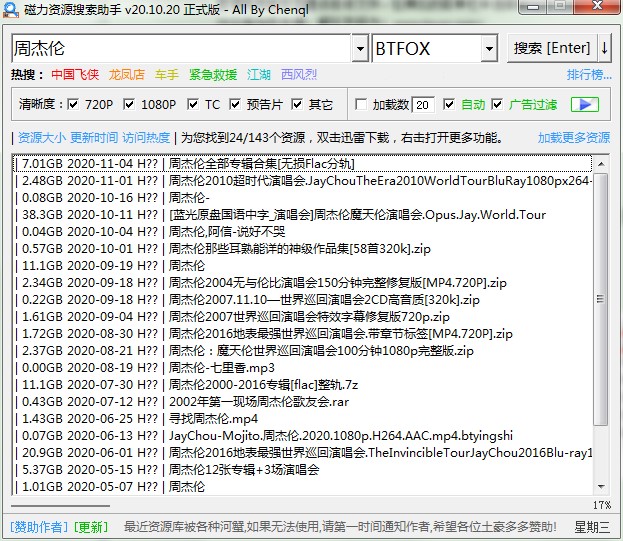Click hot search 龙凤店

[x=126, y=75]
